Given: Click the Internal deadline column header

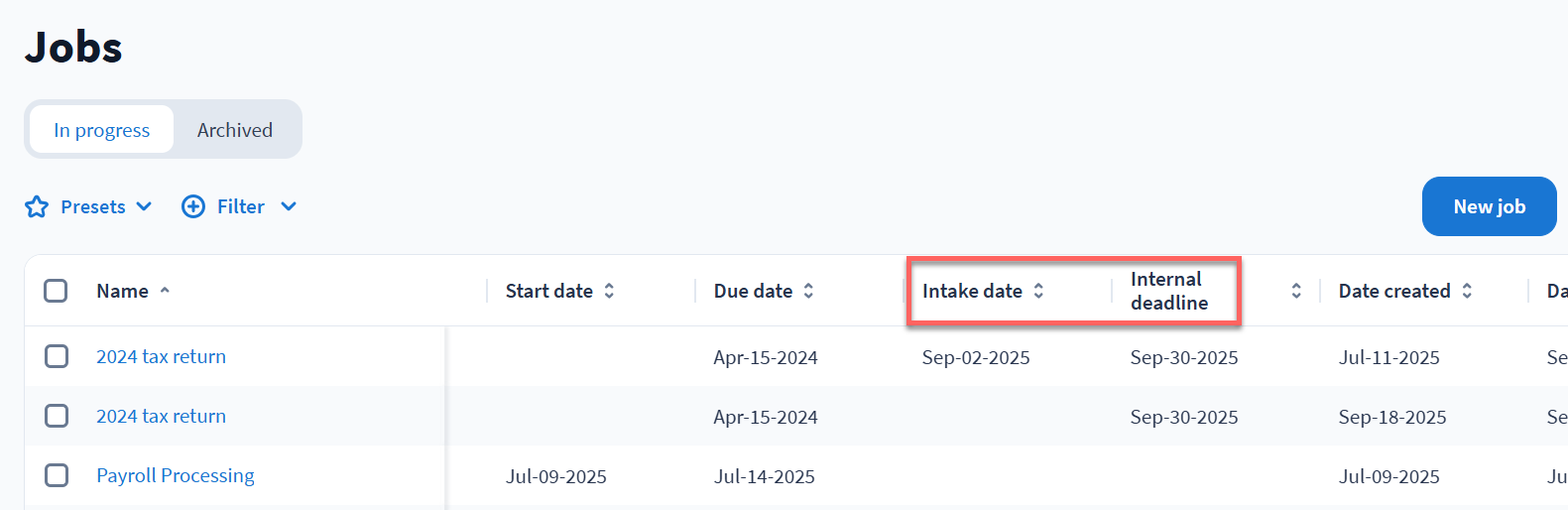Looking at the screenshot, I should (x=1168, y=291).
